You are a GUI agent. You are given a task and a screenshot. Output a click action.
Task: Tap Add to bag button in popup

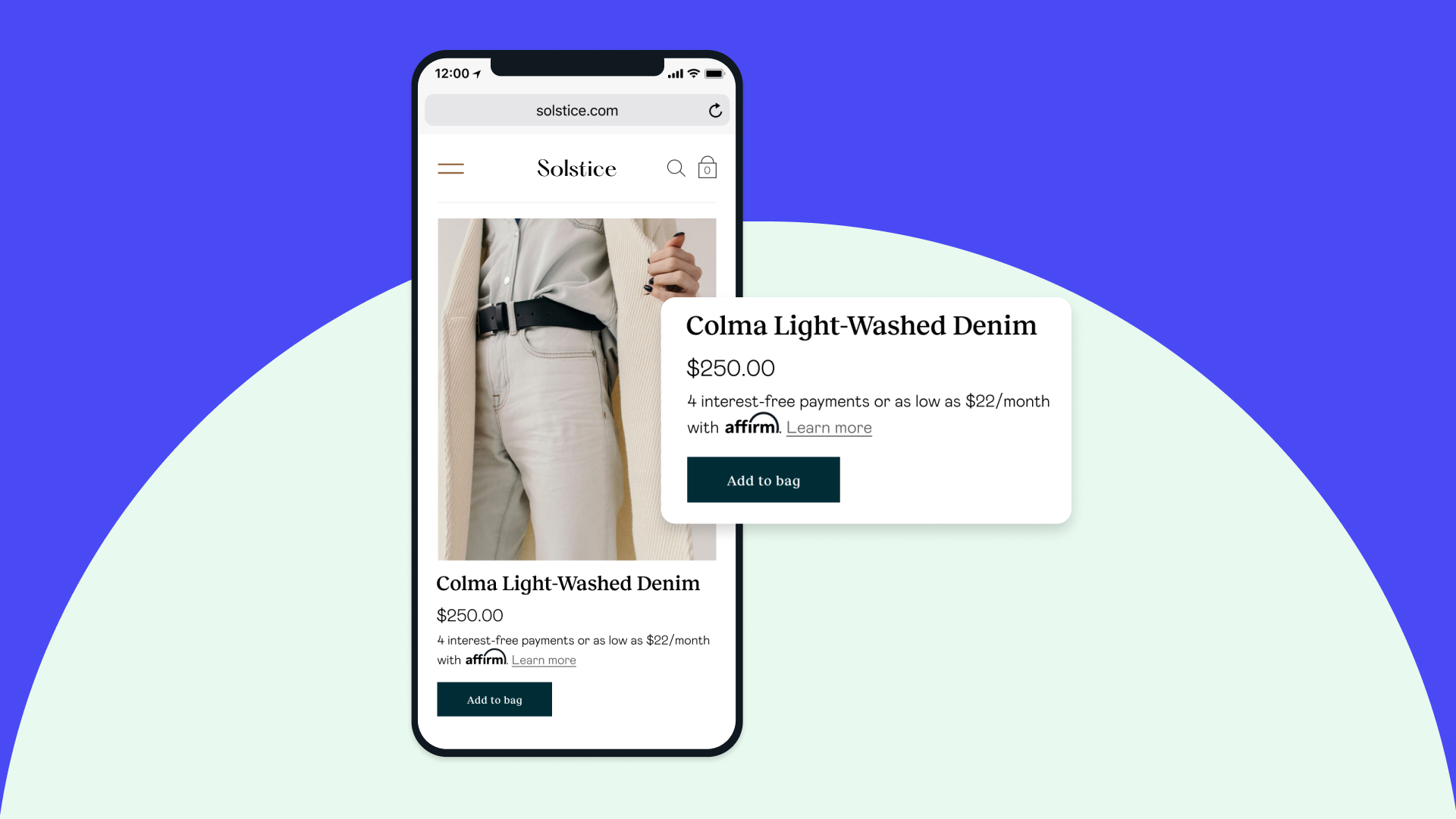[x=762, y=480]
